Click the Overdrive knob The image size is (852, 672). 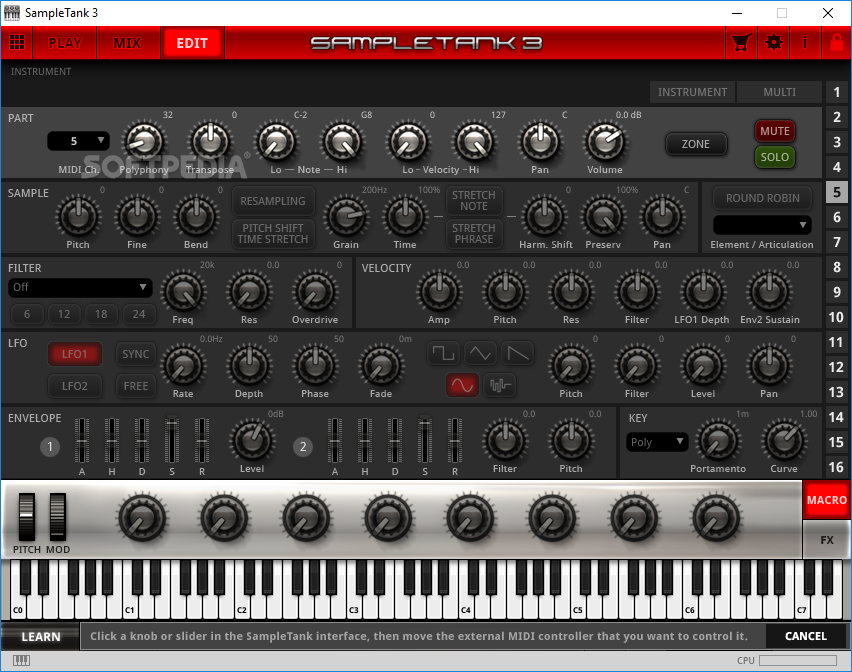315,292
